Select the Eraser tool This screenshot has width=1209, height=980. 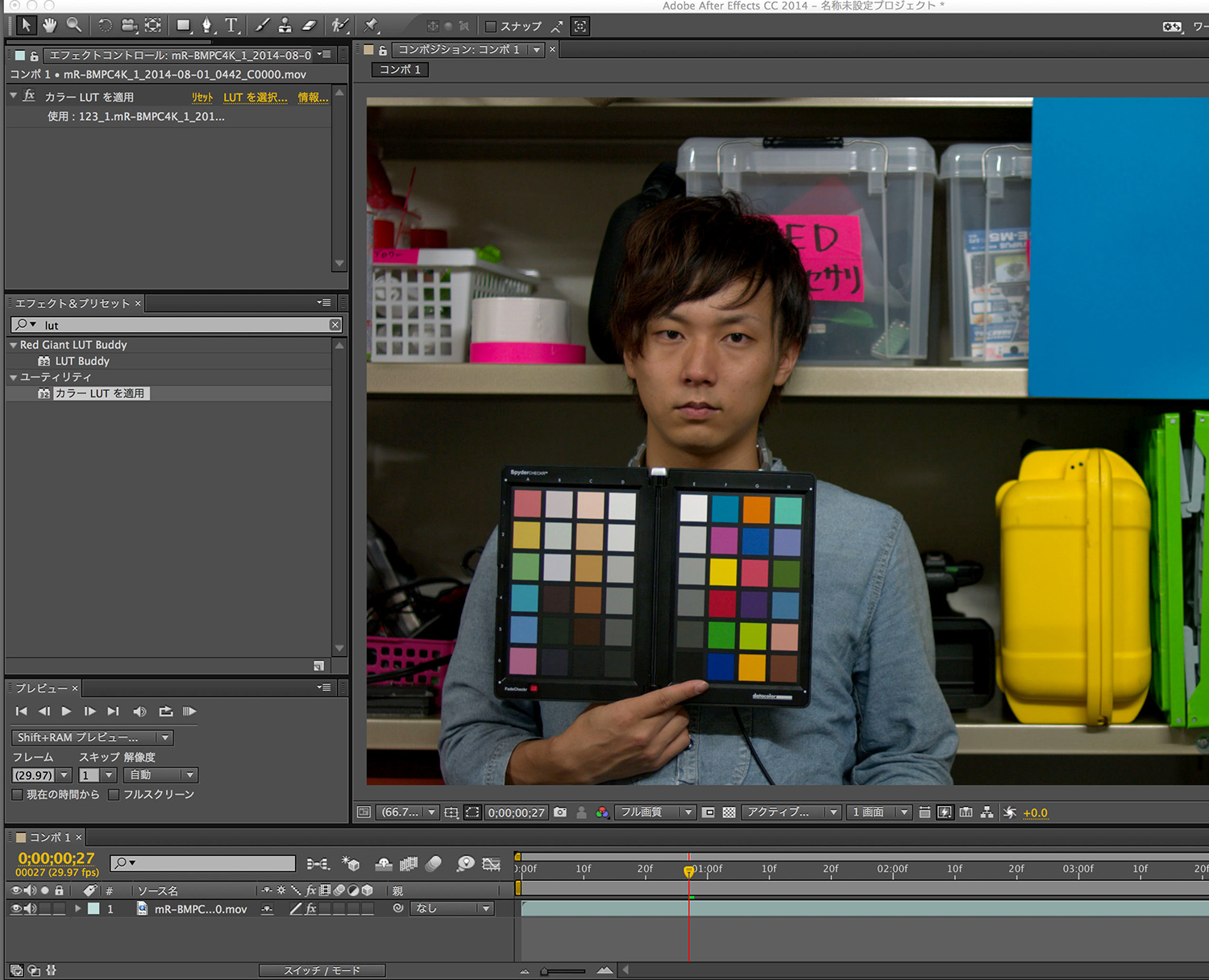coord(310,26)
